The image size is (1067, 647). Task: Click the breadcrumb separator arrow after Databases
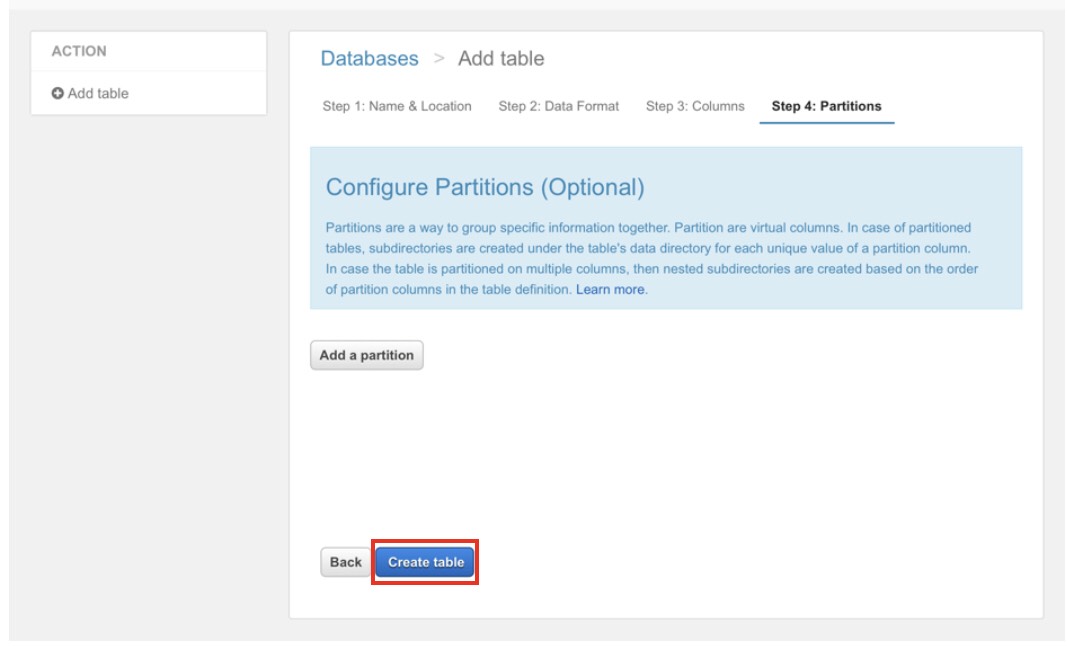click(x=438, y=59)
